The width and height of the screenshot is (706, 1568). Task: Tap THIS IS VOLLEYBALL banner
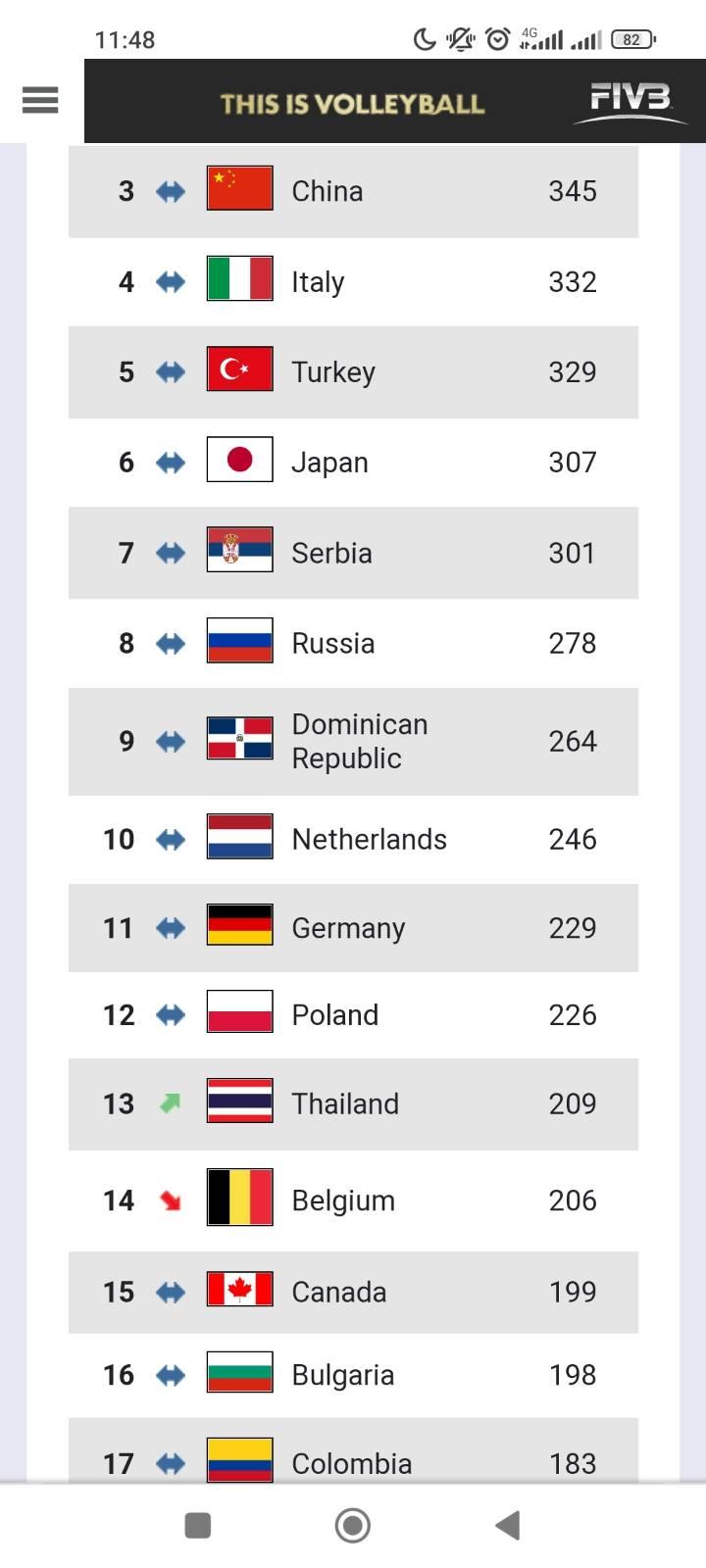tap(352, 104)
